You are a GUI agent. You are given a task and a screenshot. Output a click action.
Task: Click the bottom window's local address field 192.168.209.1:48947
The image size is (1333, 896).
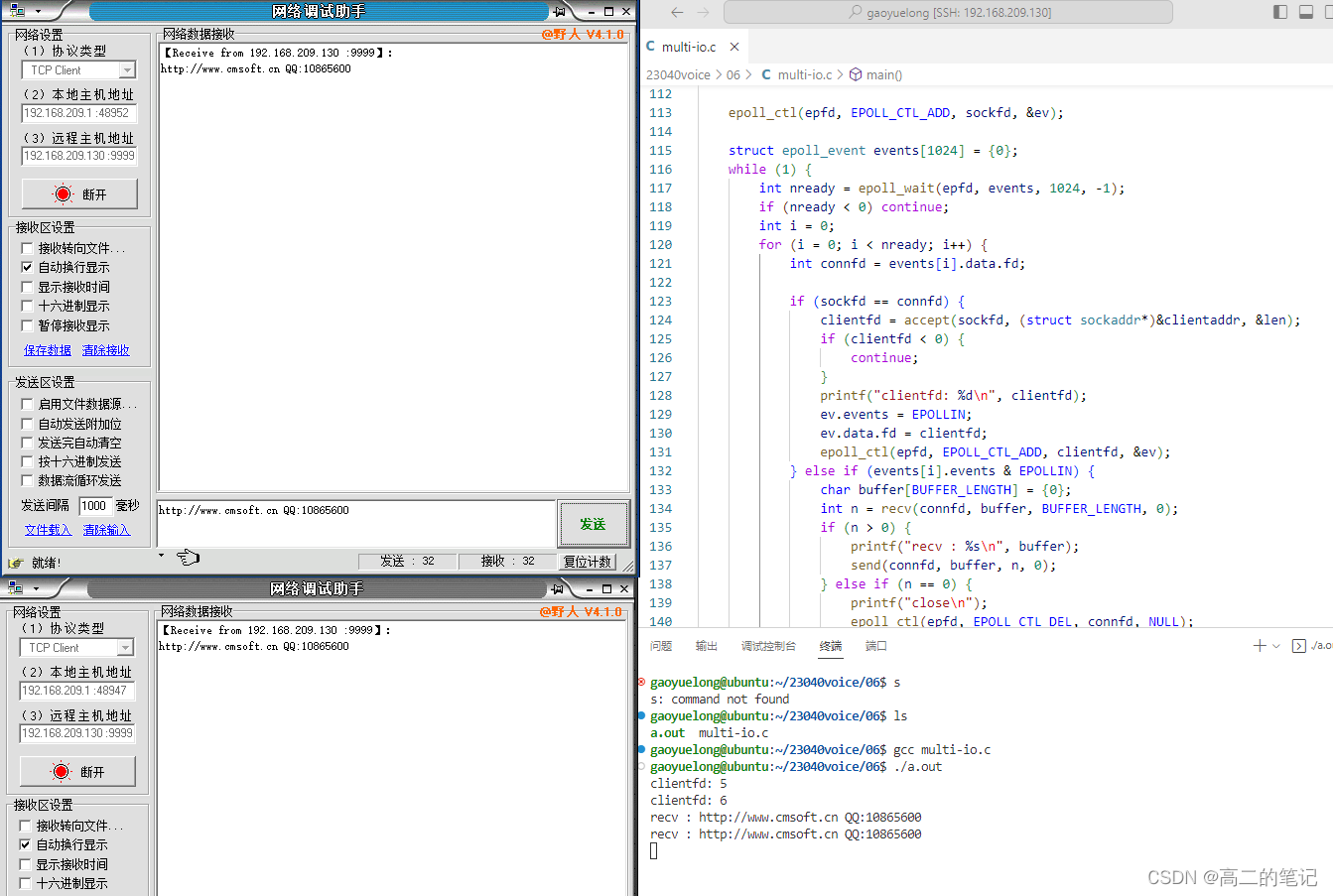(x=77, y=691)
